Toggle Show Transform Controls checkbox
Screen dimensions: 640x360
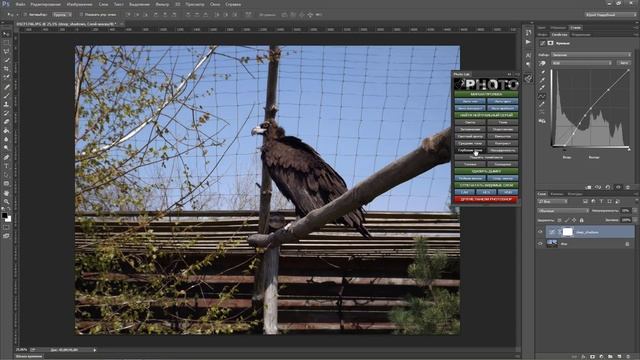(81, 14)
